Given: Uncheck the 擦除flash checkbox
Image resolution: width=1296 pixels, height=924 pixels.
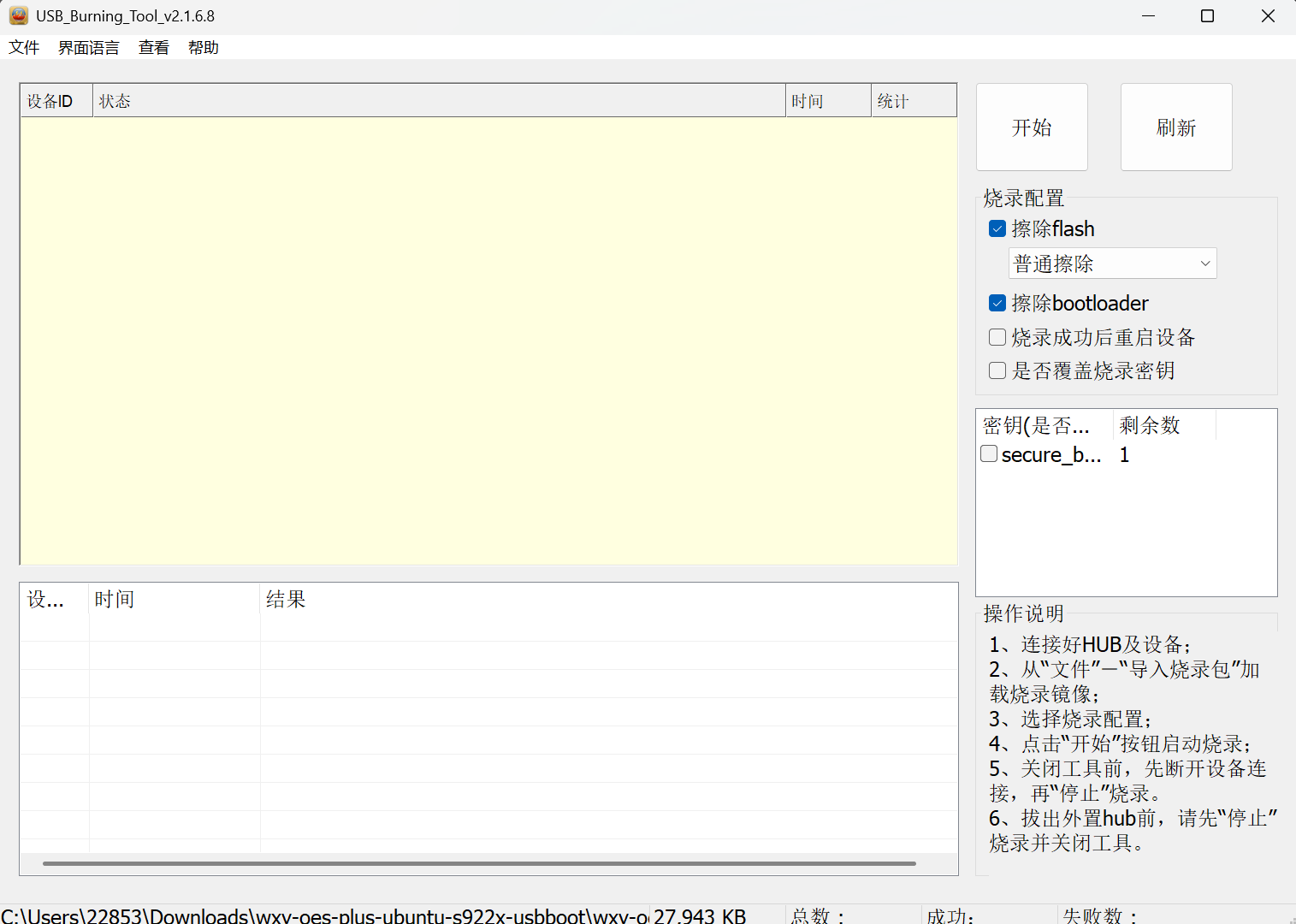Looking at the screenshot, I should [997, 229].
